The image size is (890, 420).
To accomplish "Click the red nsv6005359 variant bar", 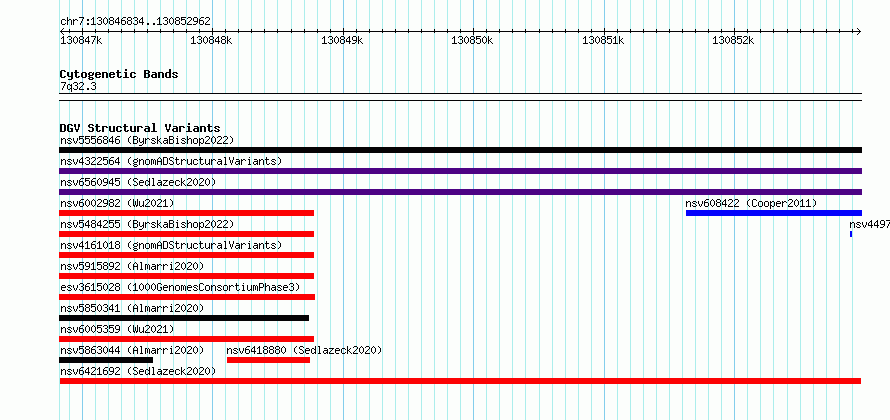I will (187, 339).
